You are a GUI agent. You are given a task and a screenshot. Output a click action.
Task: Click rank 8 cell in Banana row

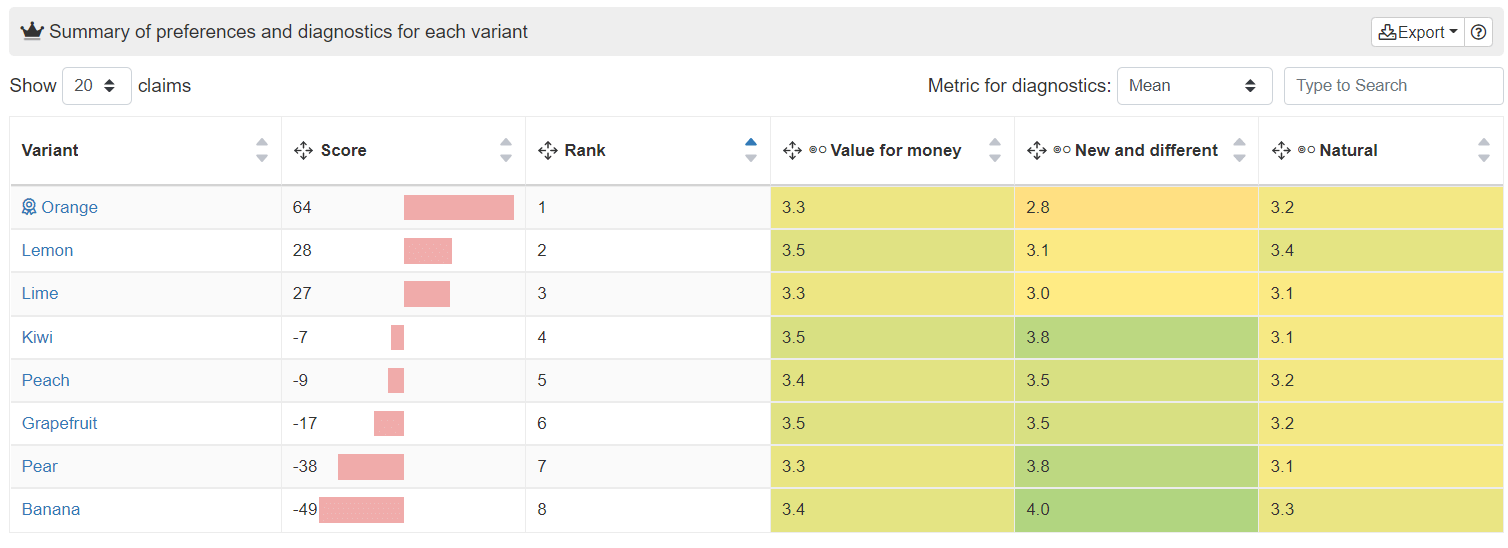pos(648,509)
